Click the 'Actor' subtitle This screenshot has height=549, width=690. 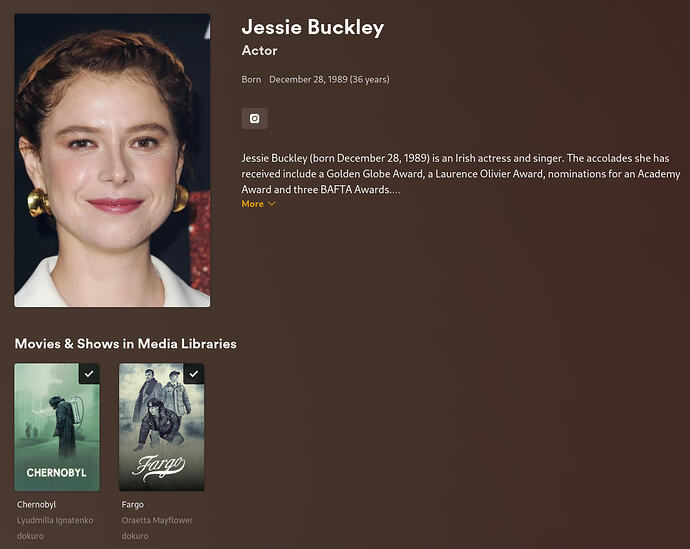pos(259,51)
